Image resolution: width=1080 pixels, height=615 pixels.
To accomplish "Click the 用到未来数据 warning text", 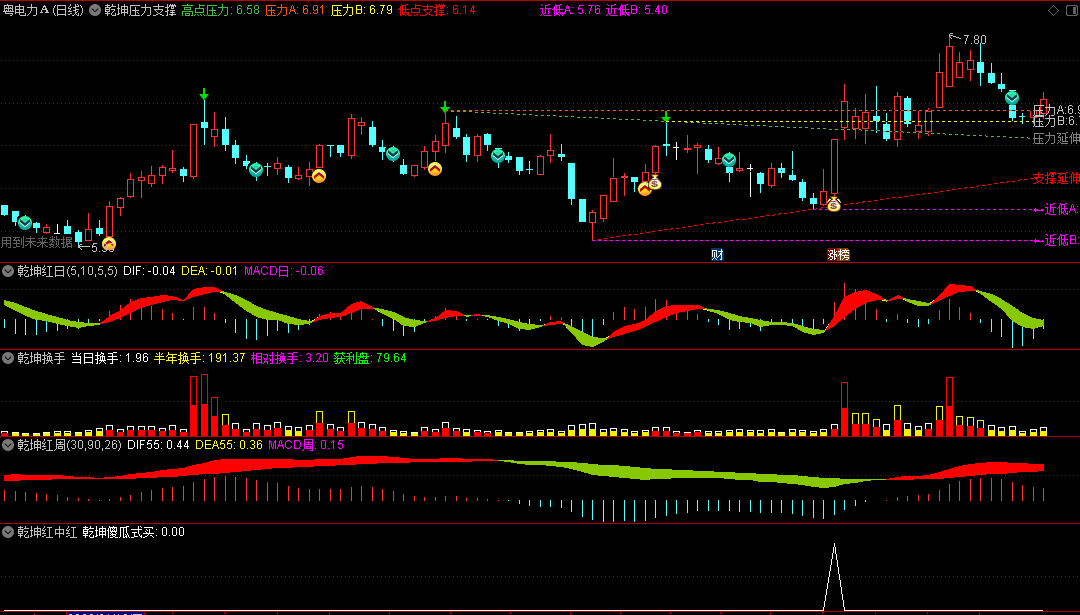I will 37,242.
